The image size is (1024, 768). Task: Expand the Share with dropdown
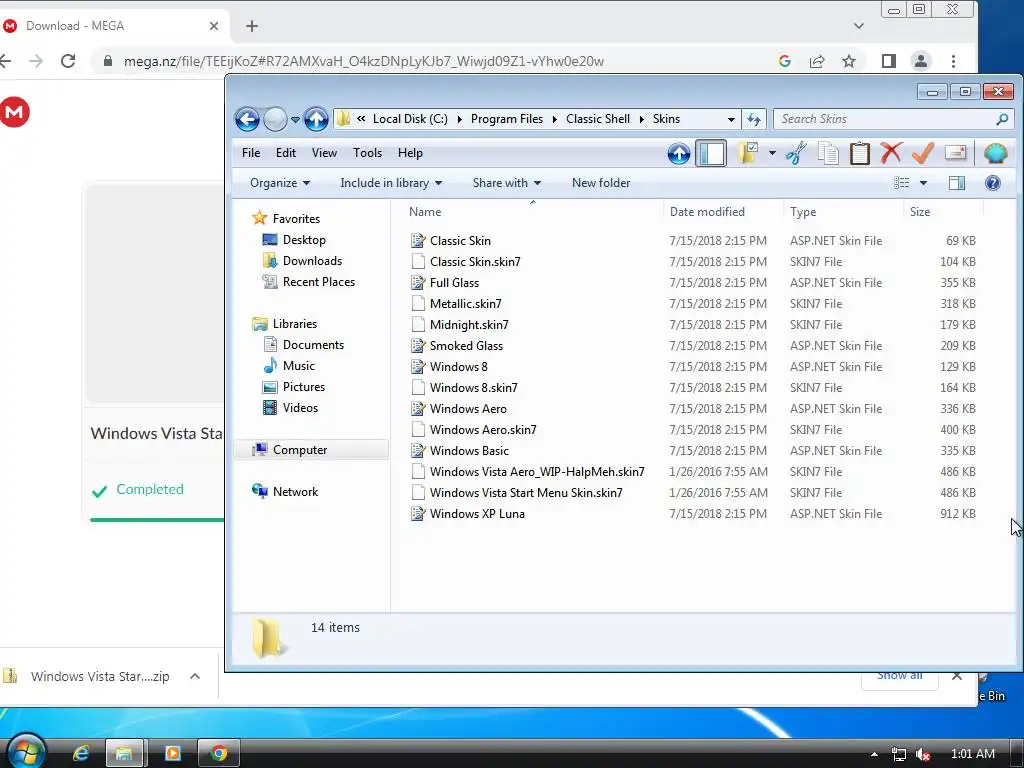coord(507,183)
